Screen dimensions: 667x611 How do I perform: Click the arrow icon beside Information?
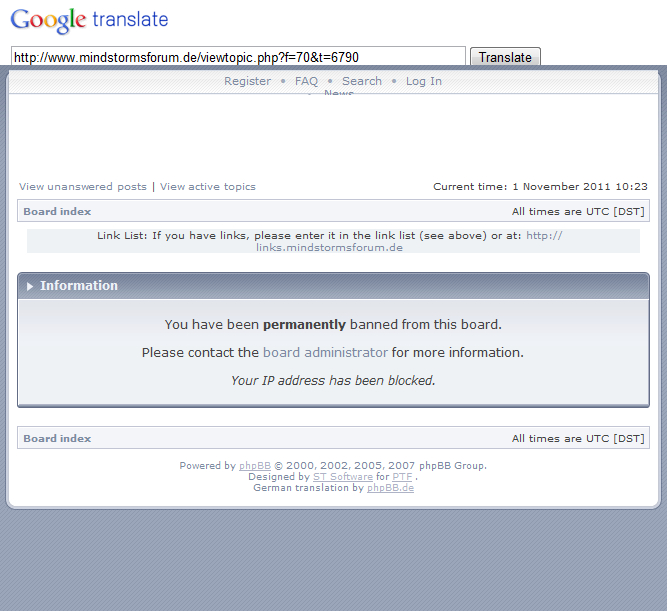click(x=30, y=286)
